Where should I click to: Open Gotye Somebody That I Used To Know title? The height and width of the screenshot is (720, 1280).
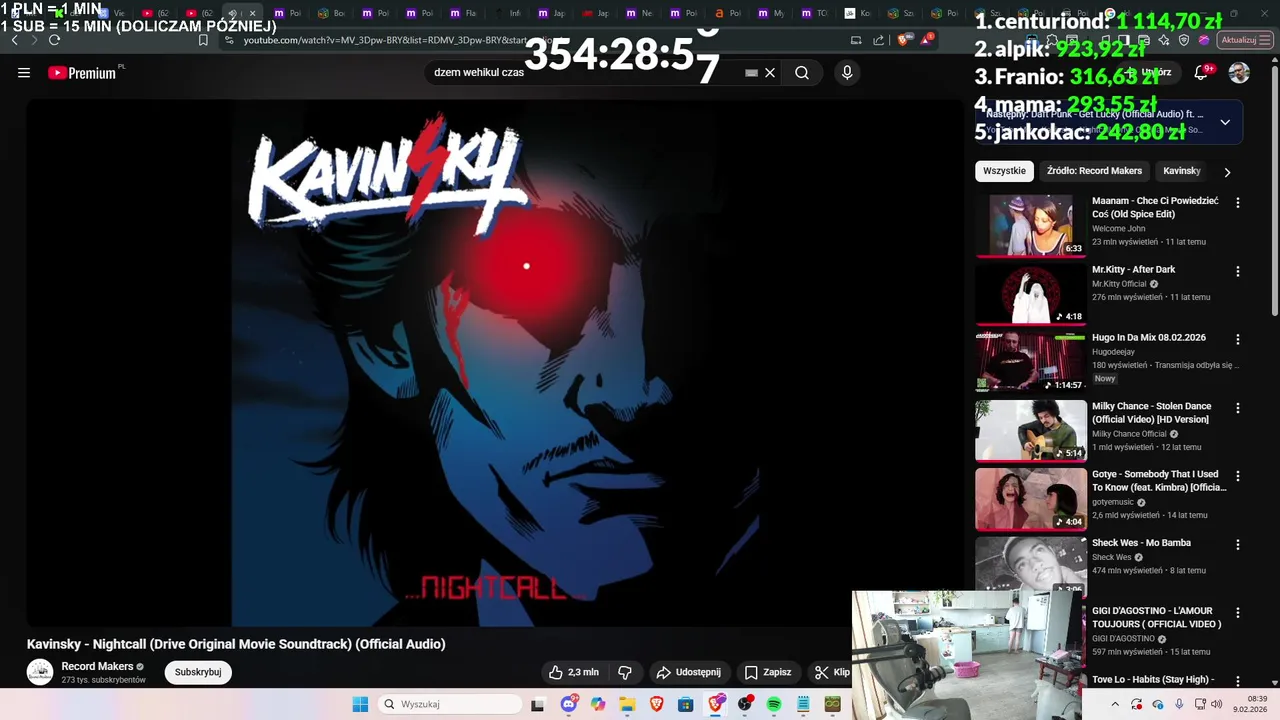[1159, 481]
